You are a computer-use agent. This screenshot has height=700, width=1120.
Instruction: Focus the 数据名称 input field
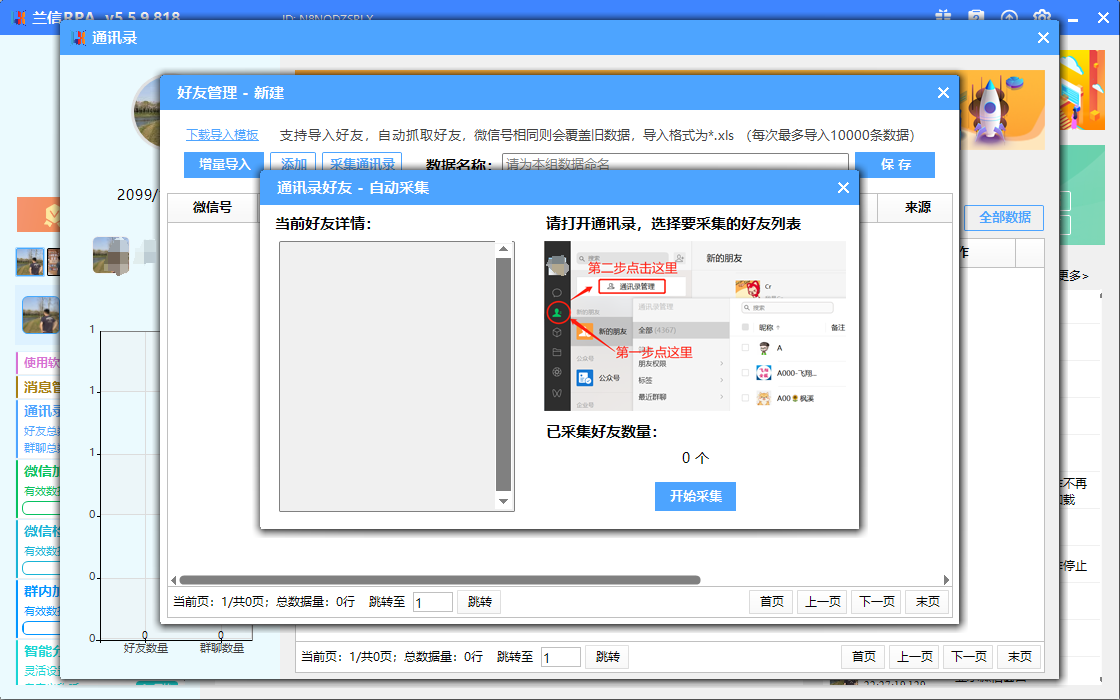click(x=675, y=165)
